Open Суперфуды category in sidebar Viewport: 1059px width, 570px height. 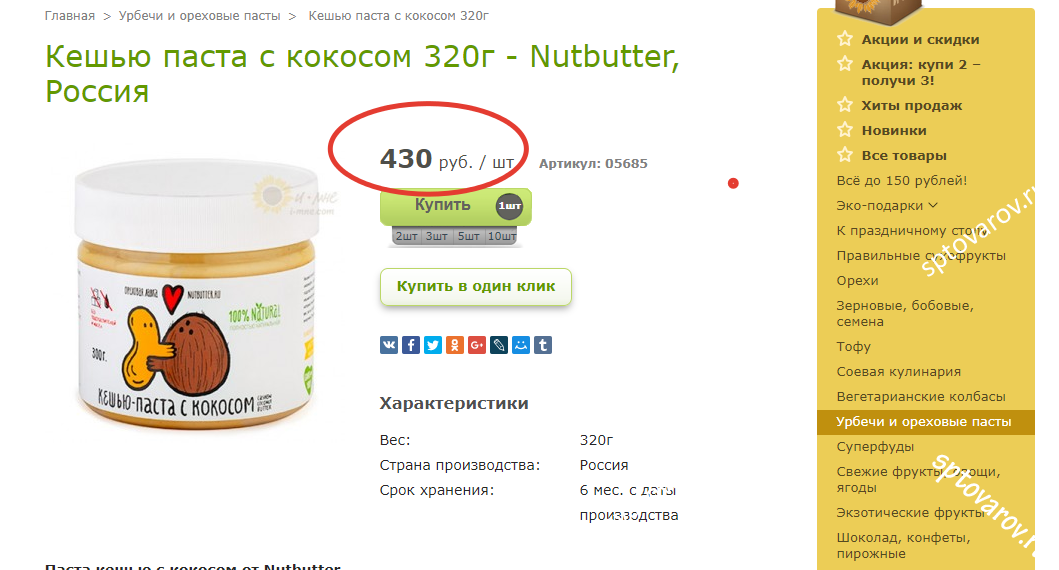pyautogui.click(x=875, y=446)
